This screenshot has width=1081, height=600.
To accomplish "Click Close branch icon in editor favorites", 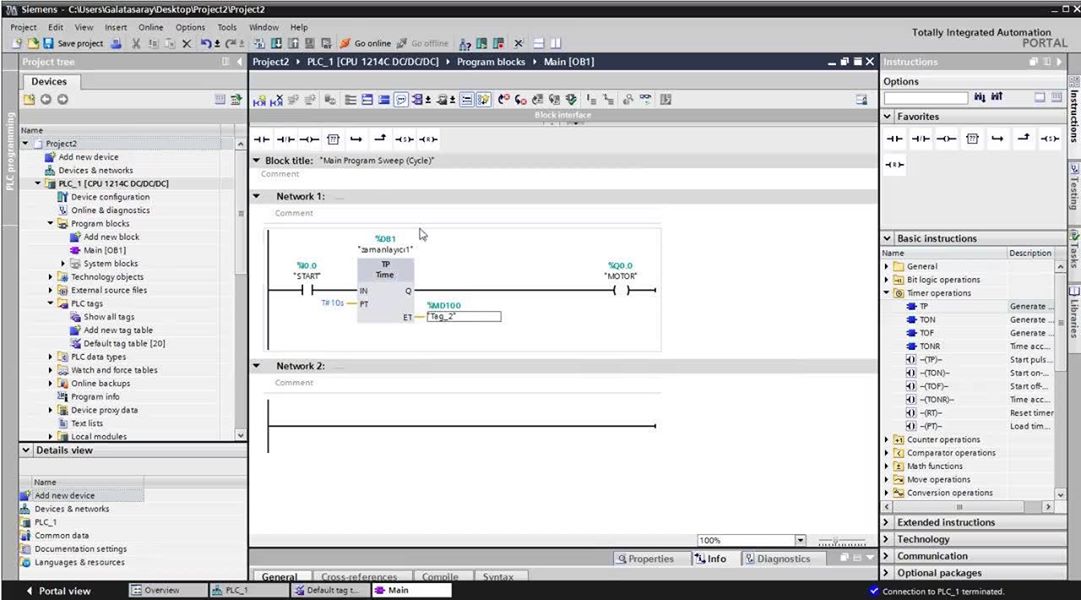I will click(x=380, y=139).
